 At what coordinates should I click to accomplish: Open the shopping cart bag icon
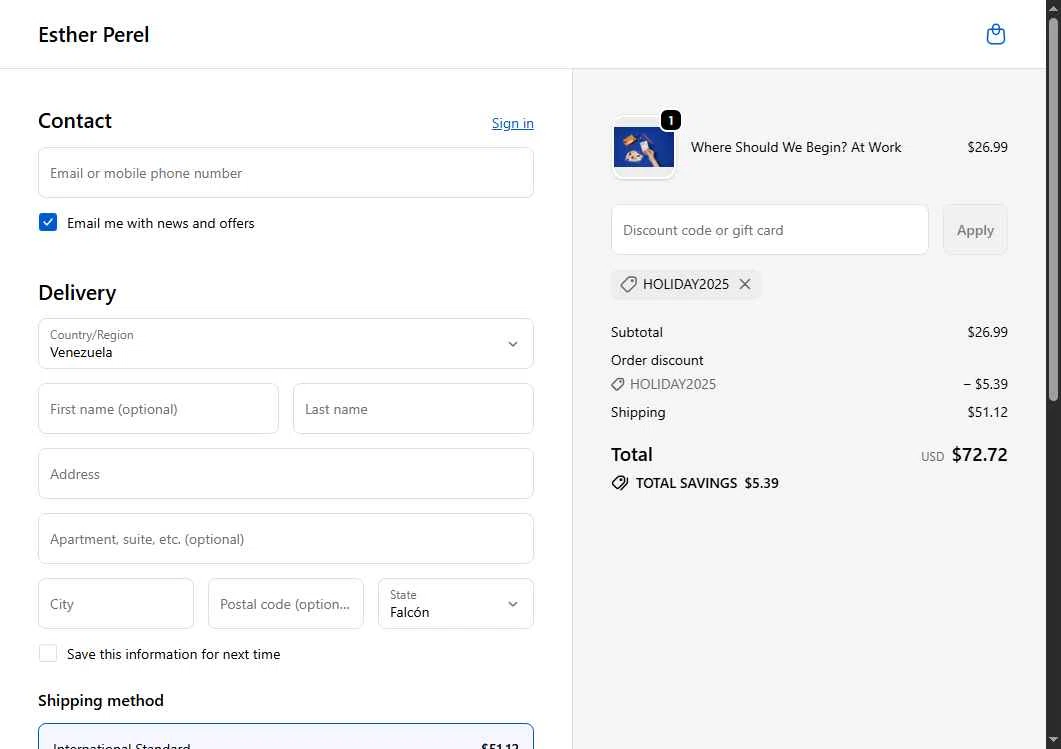(x=995, y=34)
